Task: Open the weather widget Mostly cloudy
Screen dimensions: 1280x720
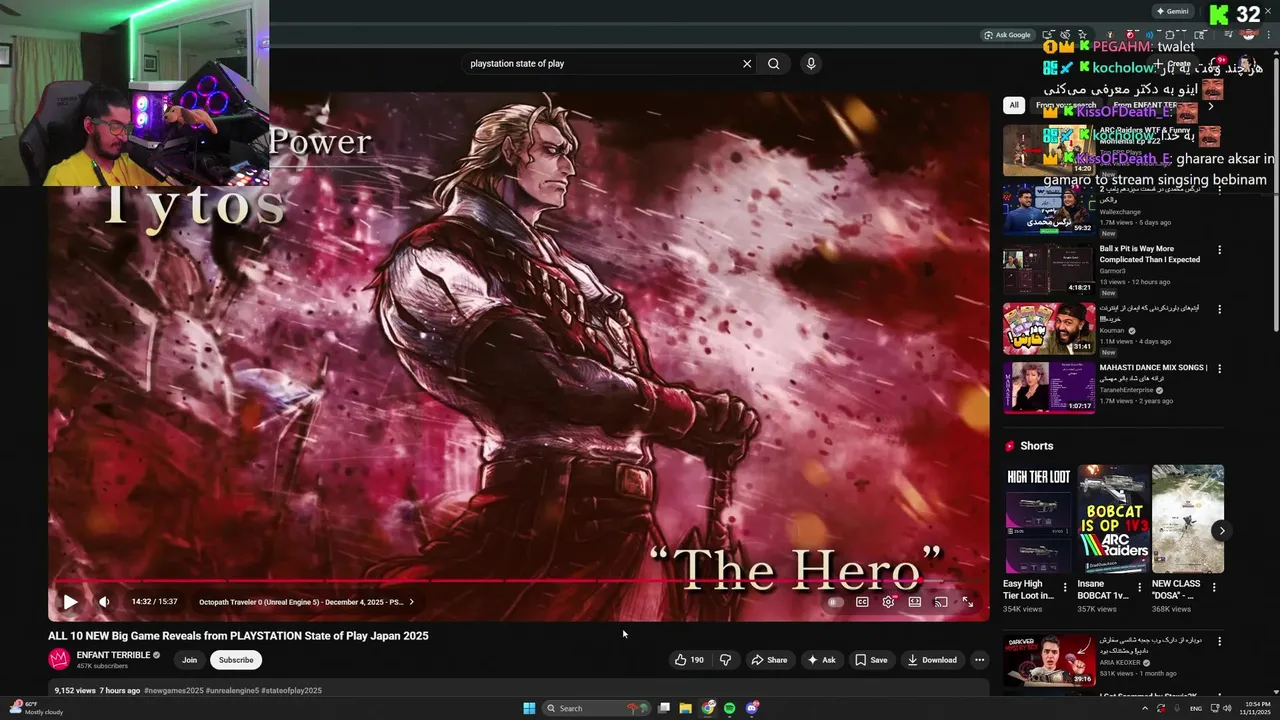Action: pyautogui.click(x=36, y=708)
